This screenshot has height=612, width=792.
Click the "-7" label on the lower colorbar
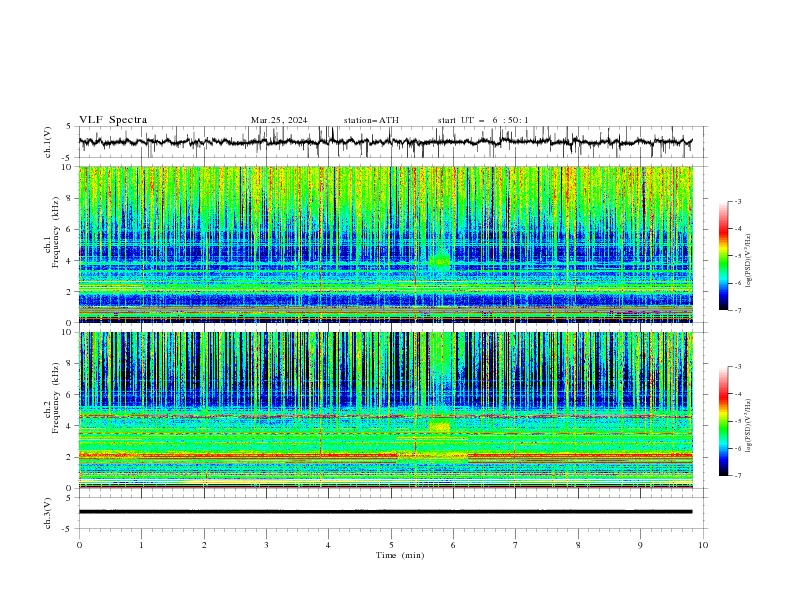click(737, 476)
